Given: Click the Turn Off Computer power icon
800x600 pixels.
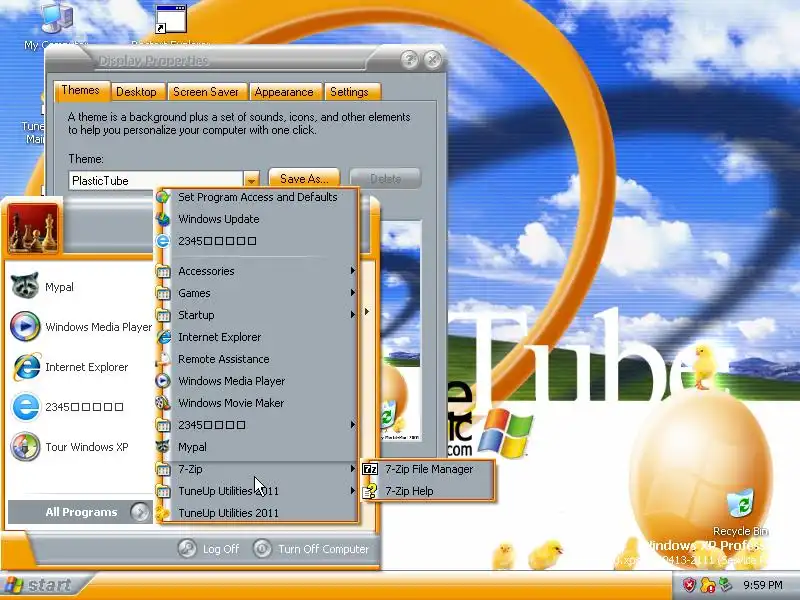Looking at the screenshot, I should [x=262, y=548].
